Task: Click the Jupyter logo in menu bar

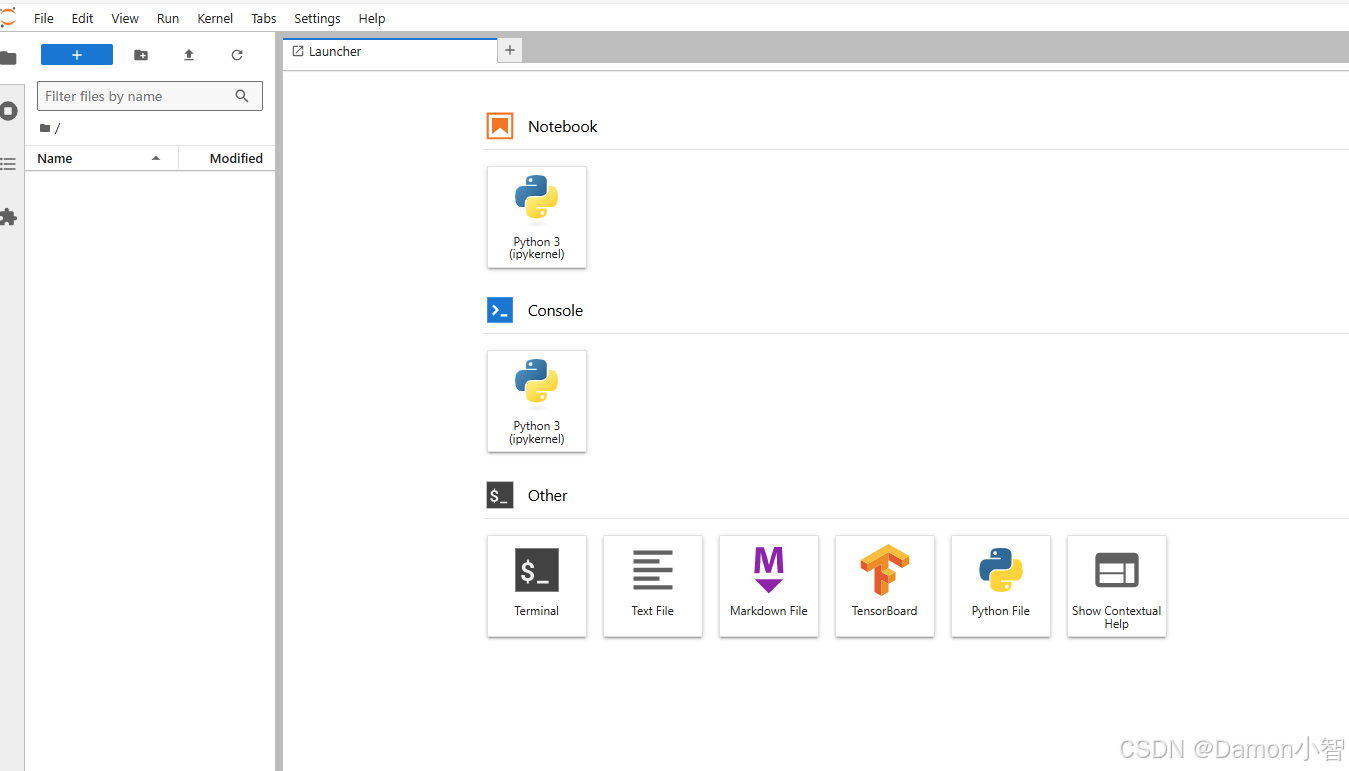Action: tap(8, 17)
